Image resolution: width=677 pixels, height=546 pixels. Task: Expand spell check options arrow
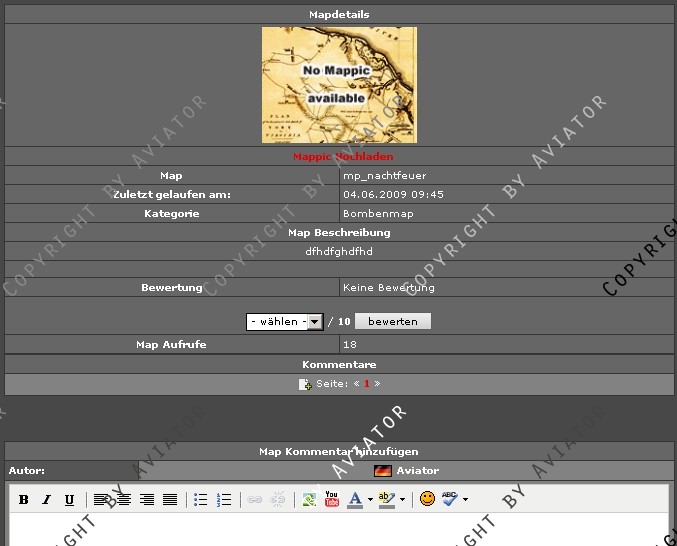465,499
